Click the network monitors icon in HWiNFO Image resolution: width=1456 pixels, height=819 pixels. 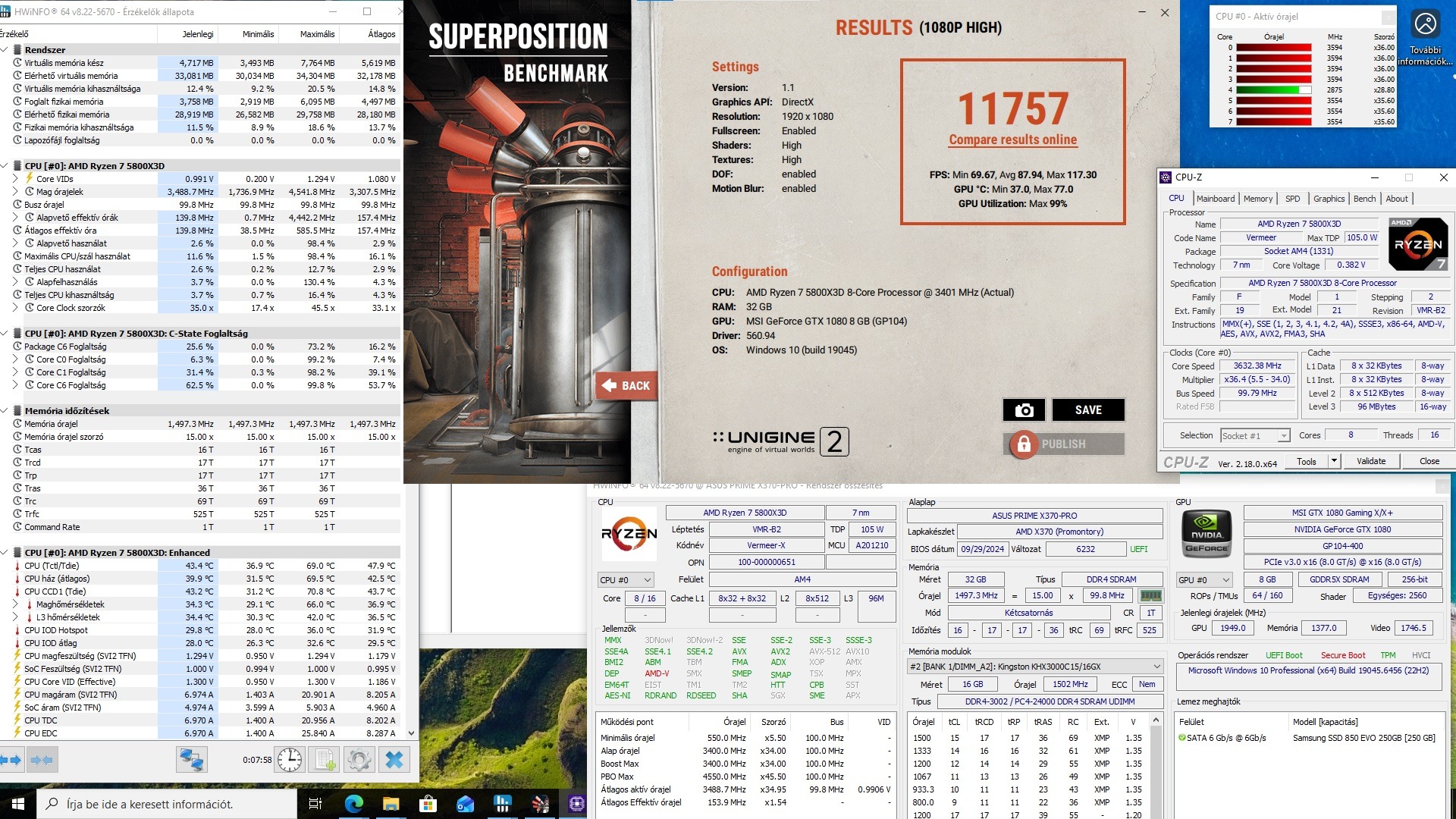191,759
